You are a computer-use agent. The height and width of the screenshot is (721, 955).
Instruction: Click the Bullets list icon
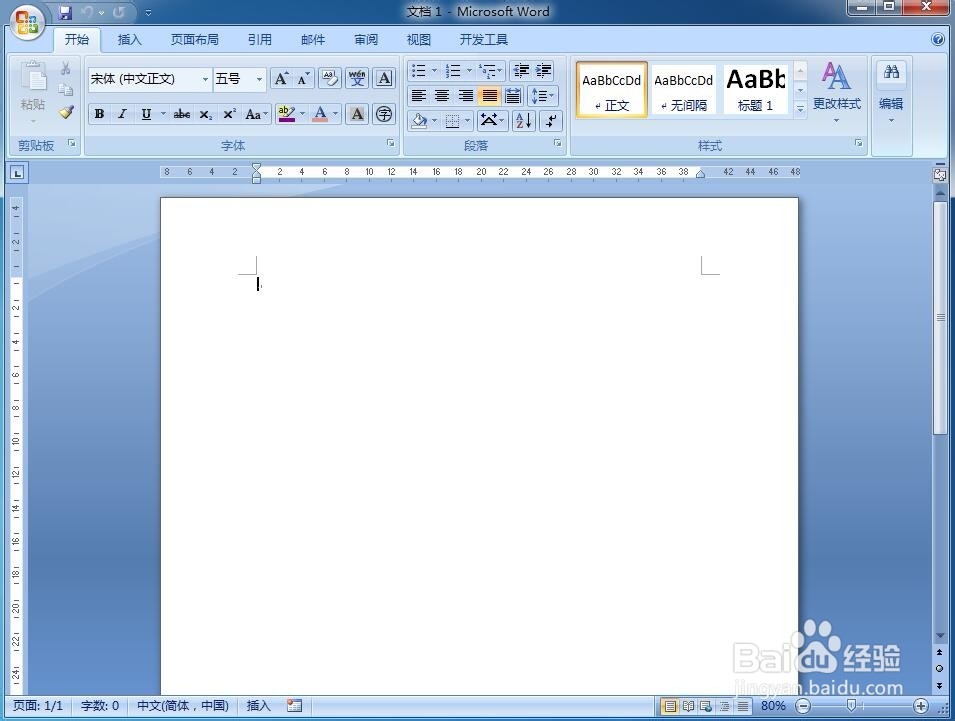[418, 71]
